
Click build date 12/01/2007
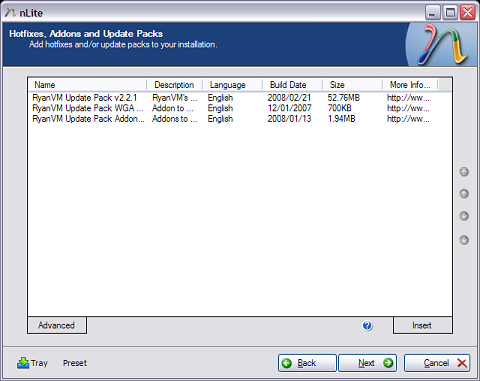click(x=289, y=108)
